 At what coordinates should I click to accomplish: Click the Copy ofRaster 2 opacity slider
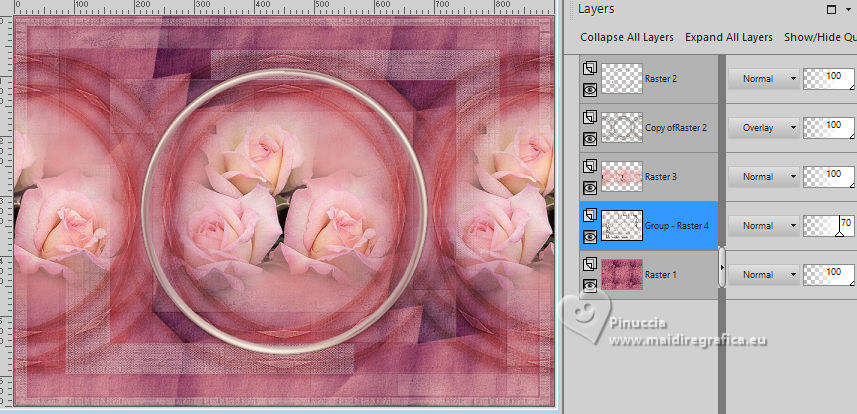(x=828, y=127)
